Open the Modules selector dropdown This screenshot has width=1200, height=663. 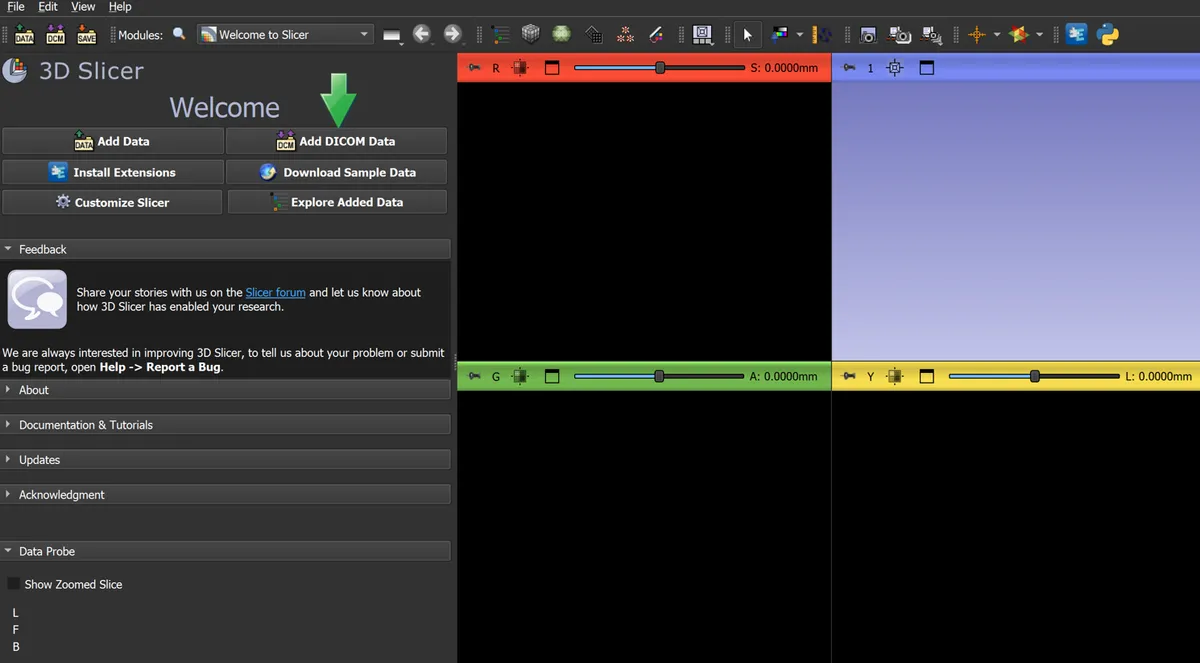pyautogui.click(x=285, y=34)
